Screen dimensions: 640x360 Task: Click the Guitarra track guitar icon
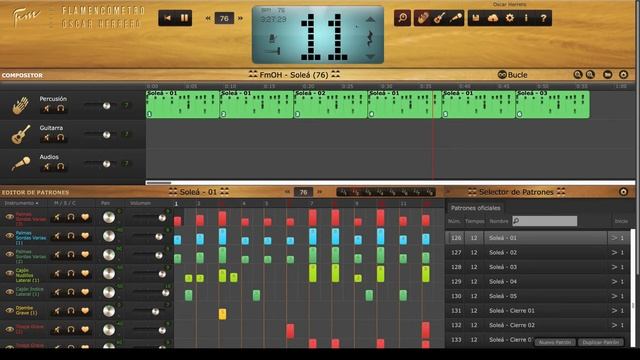pyautogui.click(x=20, y=135)
